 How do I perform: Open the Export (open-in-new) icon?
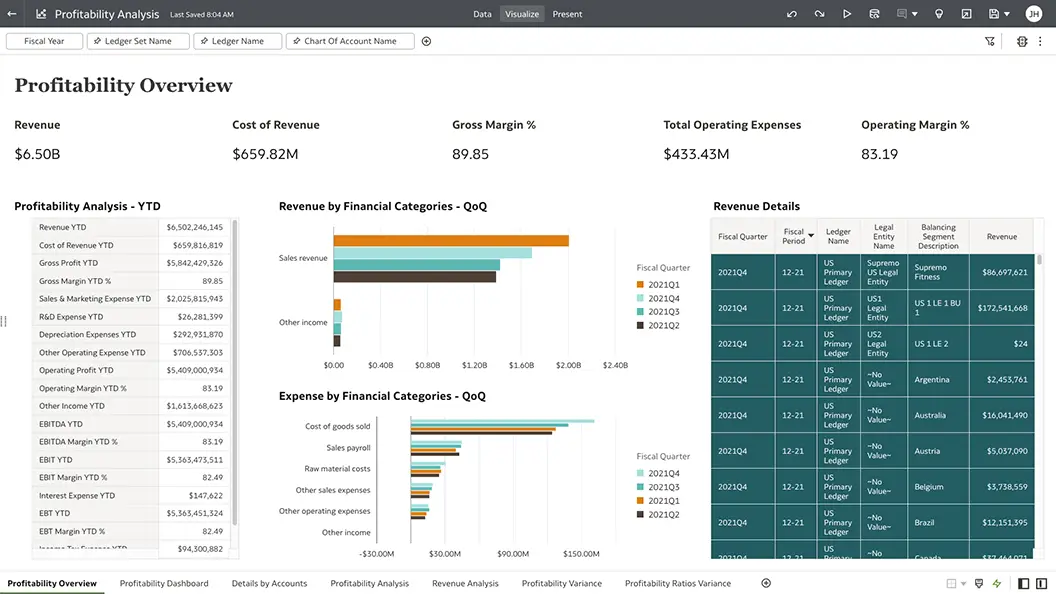tap(967, 14)
